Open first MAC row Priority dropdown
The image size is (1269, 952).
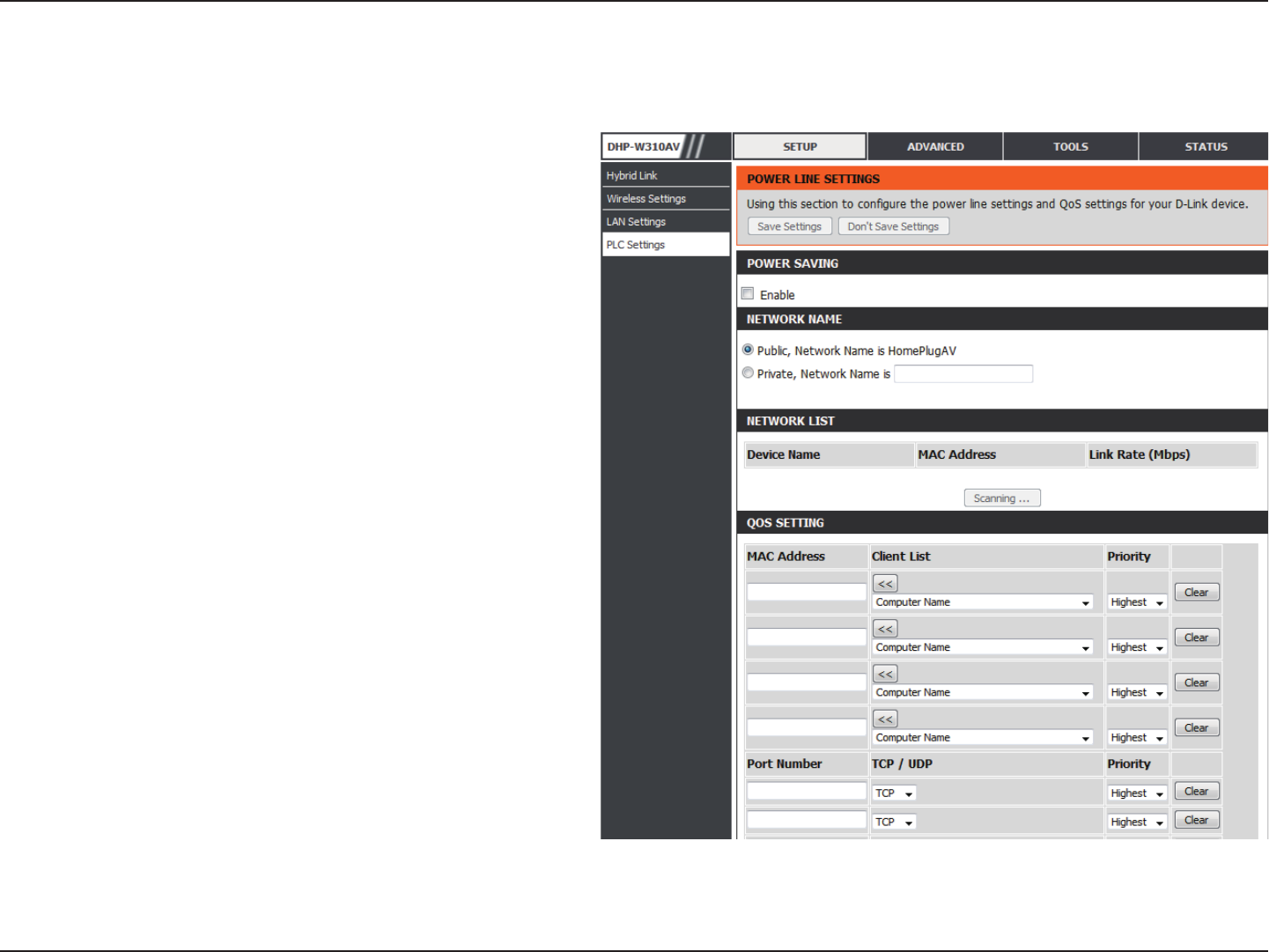[1137, 602]
